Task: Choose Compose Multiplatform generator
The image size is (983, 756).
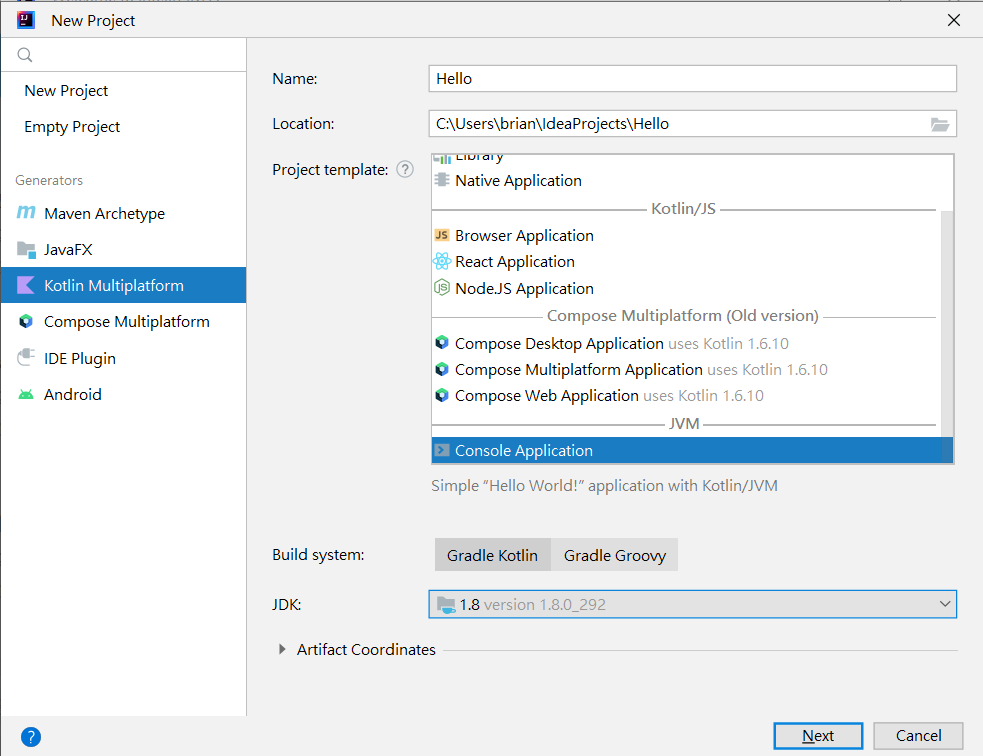Action: point(124,322)
